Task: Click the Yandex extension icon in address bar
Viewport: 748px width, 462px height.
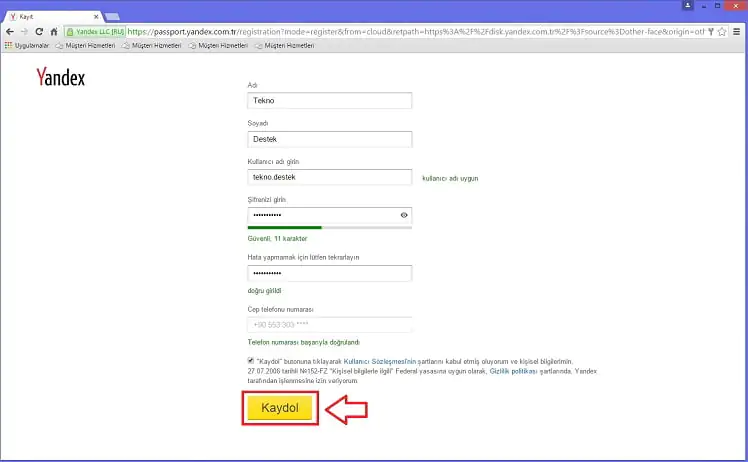Action: tap(711, 32)
